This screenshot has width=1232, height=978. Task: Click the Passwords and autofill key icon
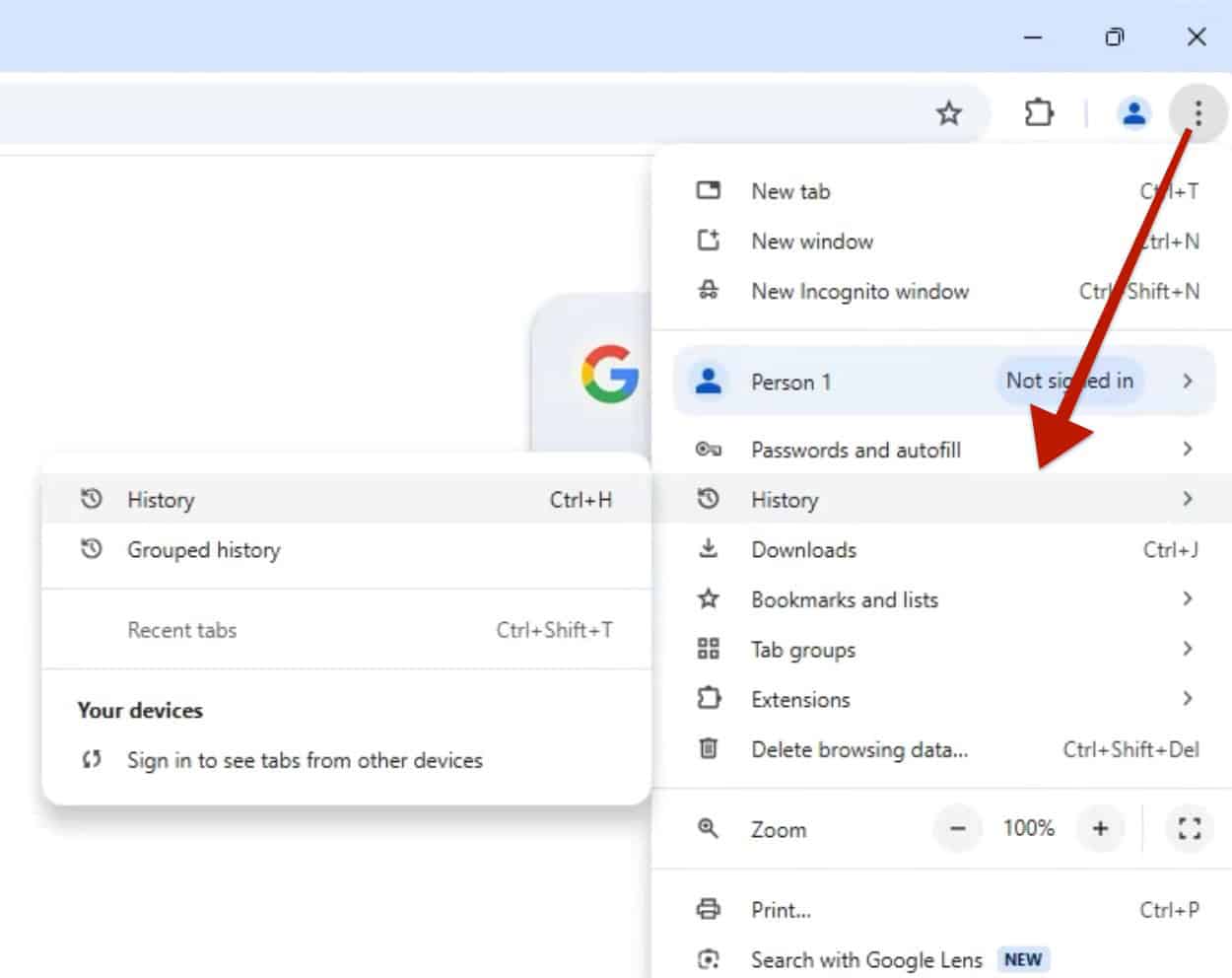(x=708, y=450)
